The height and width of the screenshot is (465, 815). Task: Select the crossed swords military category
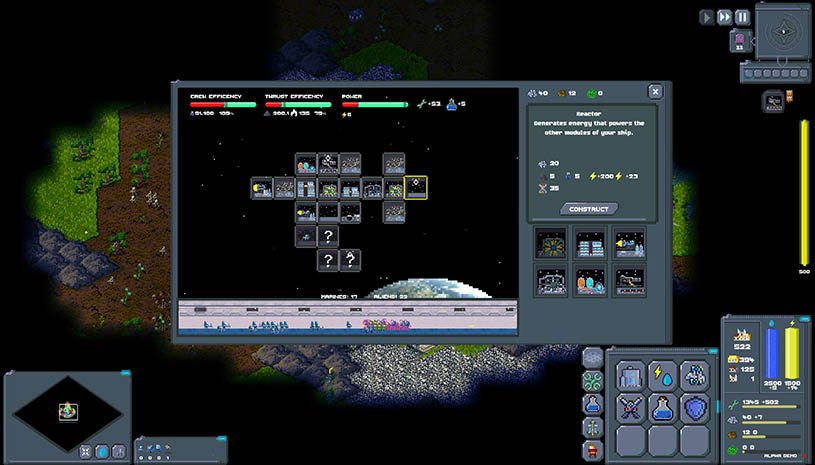pyautogui.click(x=631, y=408)
